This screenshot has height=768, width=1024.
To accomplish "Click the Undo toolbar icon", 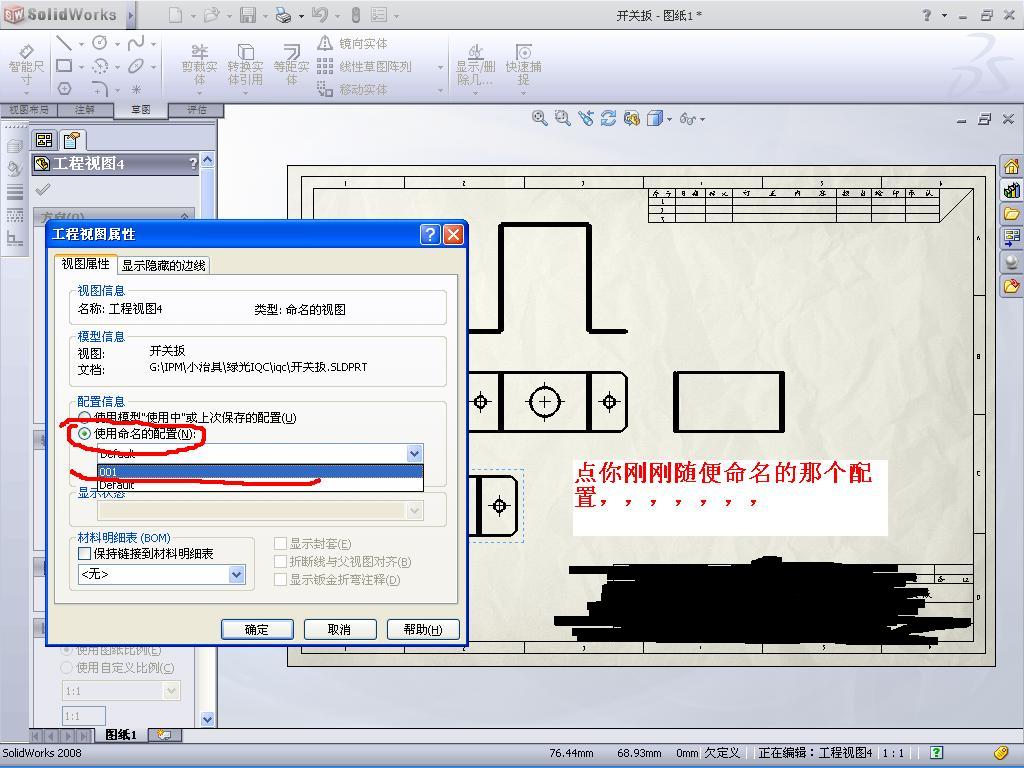I will click(x=319, y=15).
